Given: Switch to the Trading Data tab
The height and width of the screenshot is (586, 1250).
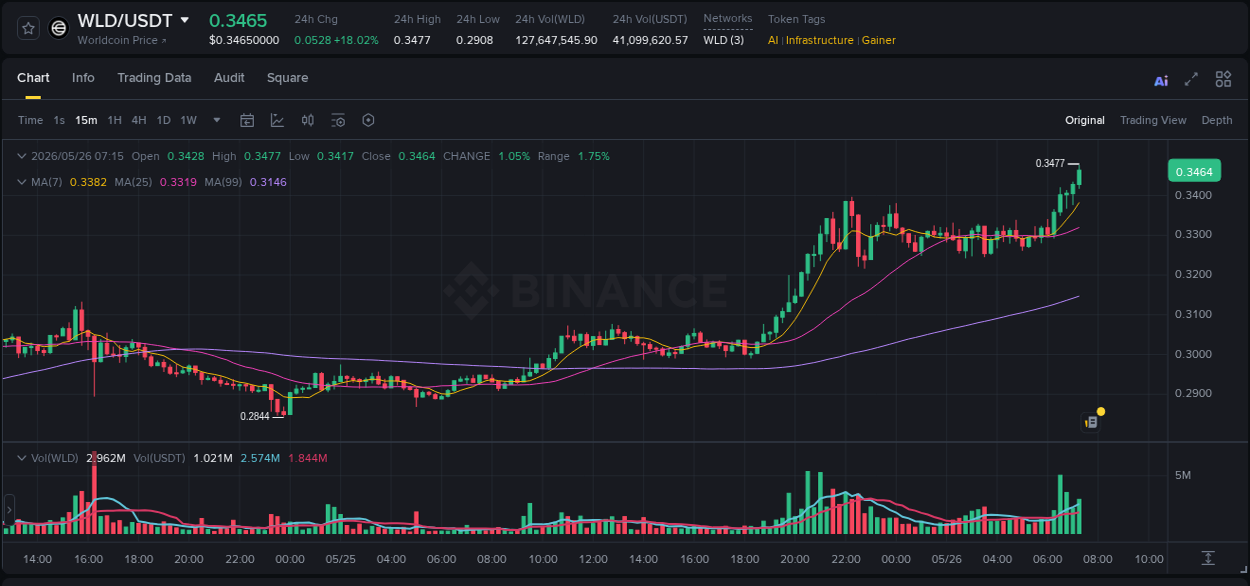Looking at the screenshot, I should point(154,78).
